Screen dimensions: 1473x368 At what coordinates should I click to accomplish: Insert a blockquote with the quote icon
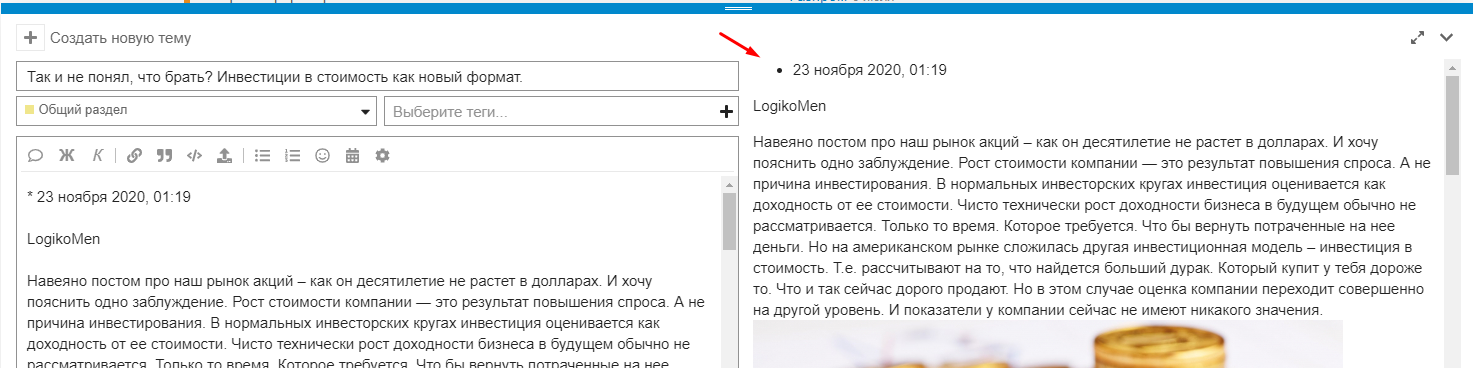[165, 155]
